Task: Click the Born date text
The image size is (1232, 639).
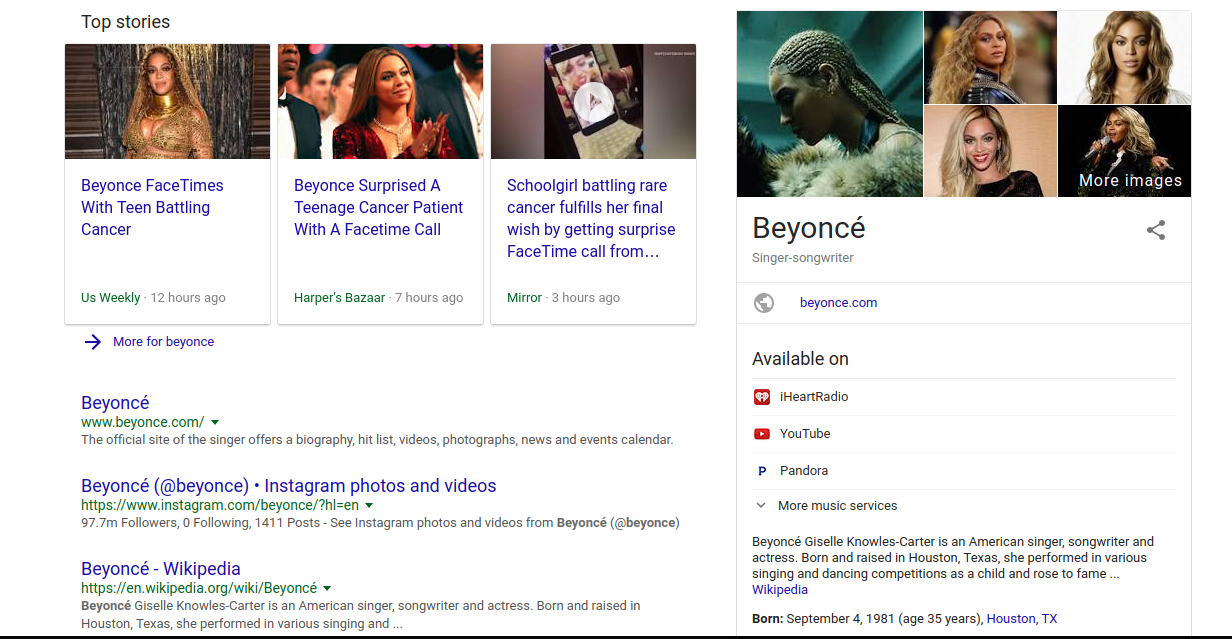Action: [x=868, y=619]
